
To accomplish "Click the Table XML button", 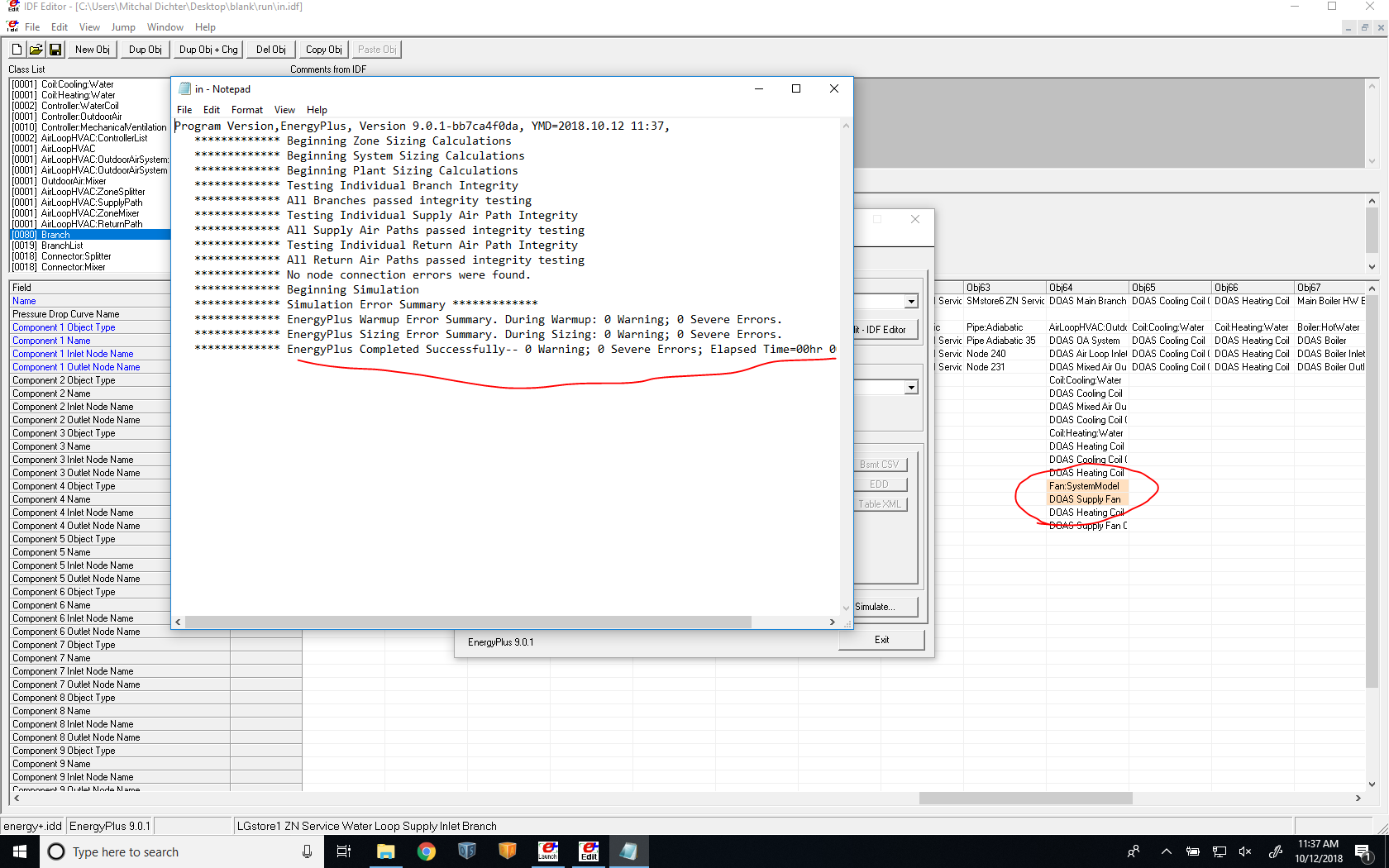I will tap(879, 504).
